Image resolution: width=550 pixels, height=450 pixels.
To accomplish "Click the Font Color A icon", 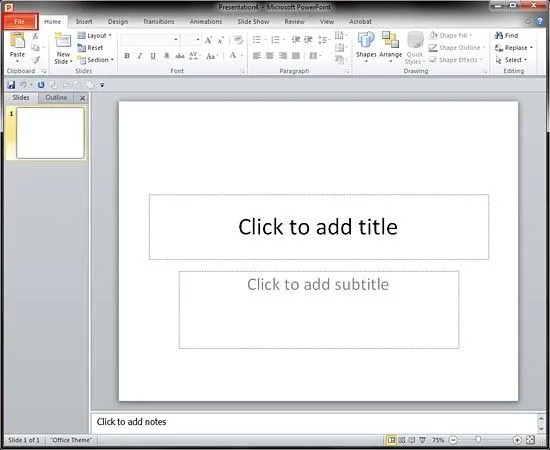I will pyautogui.click(x=233, y=55).
